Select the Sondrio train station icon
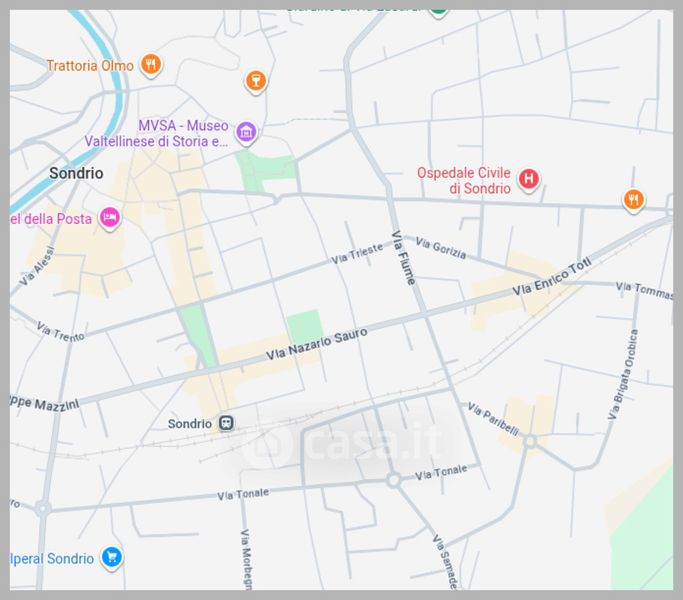683x600 pixels. click(228, 423)
